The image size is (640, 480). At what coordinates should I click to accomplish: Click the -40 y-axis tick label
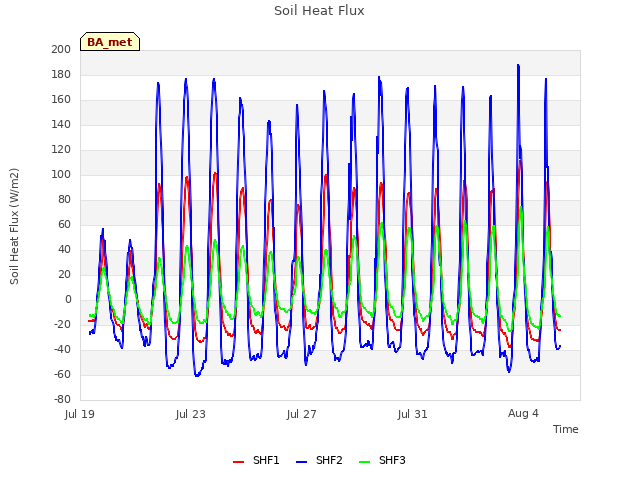click(x=62, y=349)
